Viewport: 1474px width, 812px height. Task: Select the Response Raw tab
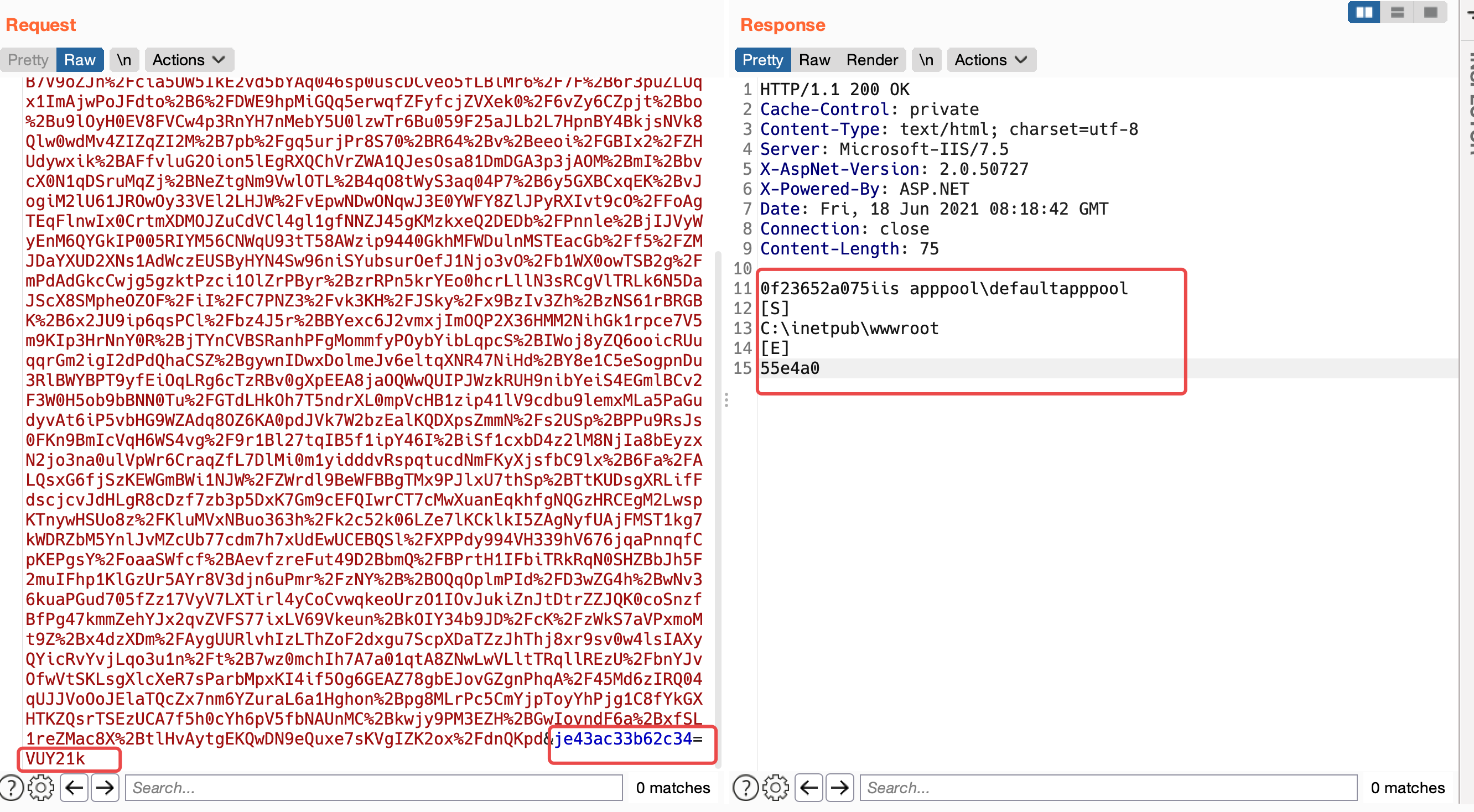tap(814, 60)
